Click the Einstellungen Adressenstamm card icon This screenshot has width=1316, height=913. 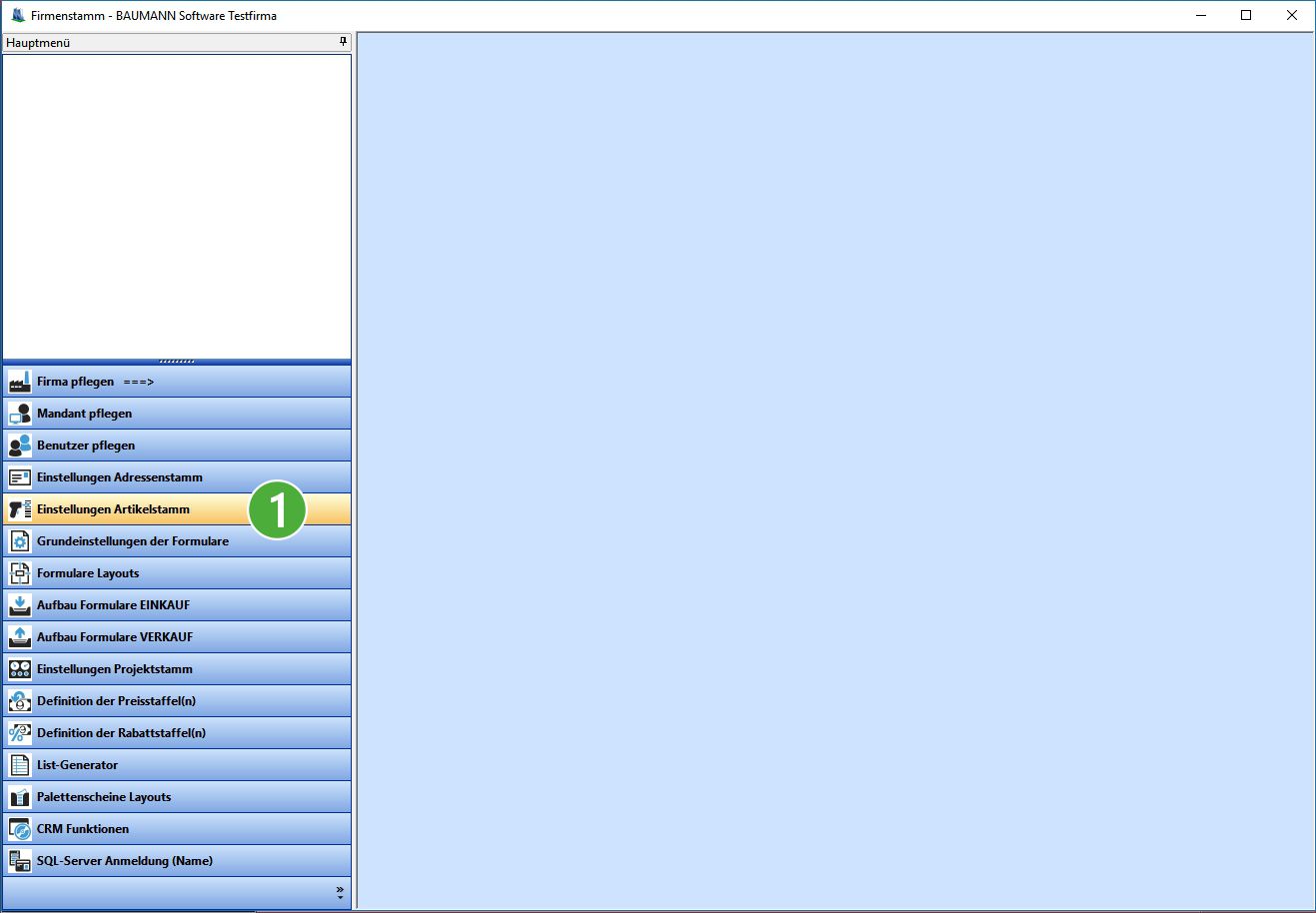coord(20,477)
